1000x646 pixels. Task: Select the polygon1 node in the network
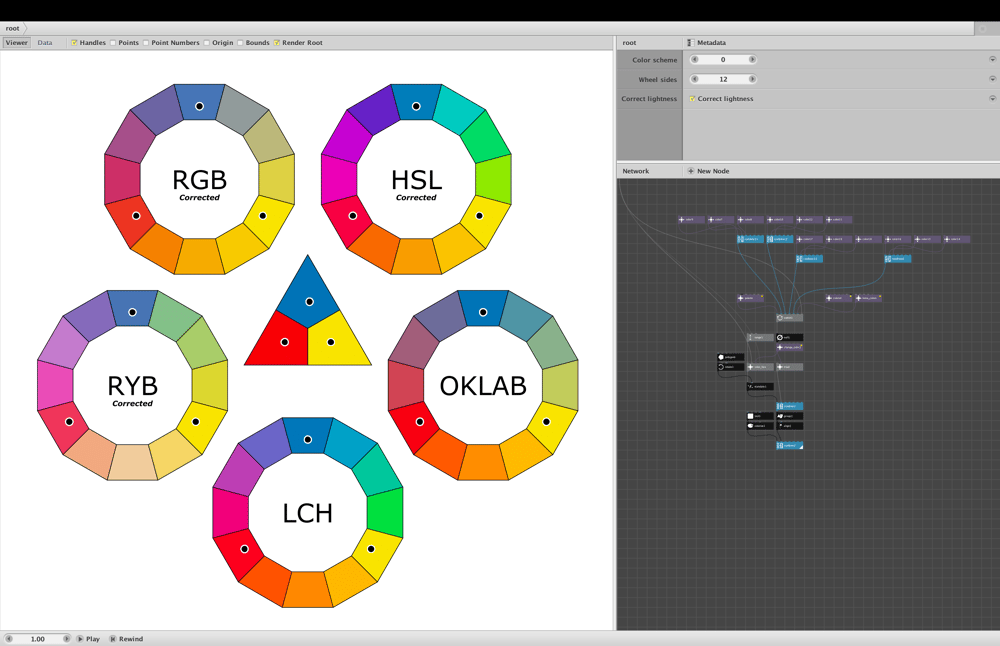(731, 357)
